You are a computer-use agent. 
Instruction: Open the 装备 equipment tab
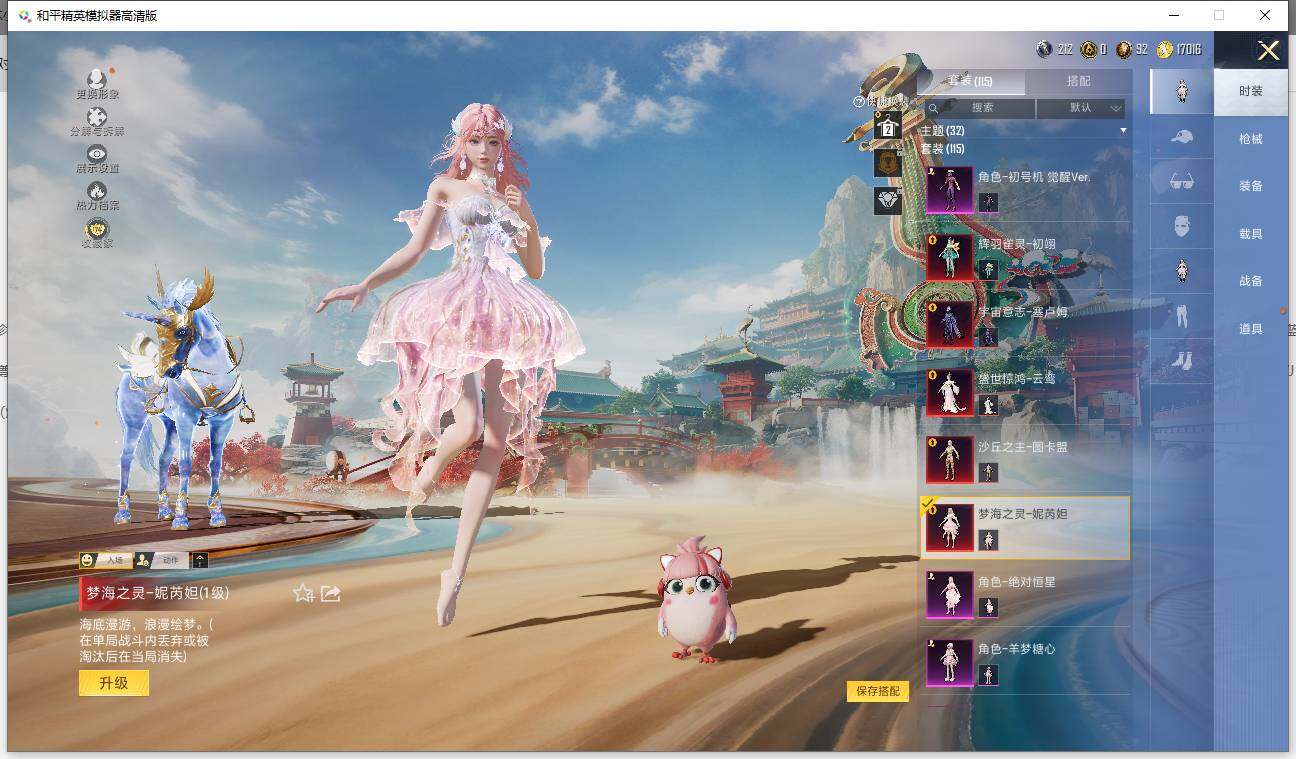click(x=1251, y=186)
